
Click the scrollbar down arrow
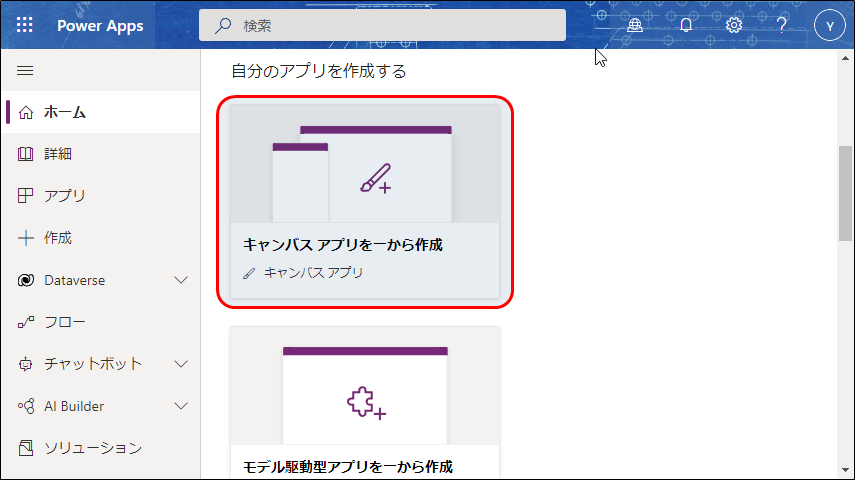click(845, 470)
